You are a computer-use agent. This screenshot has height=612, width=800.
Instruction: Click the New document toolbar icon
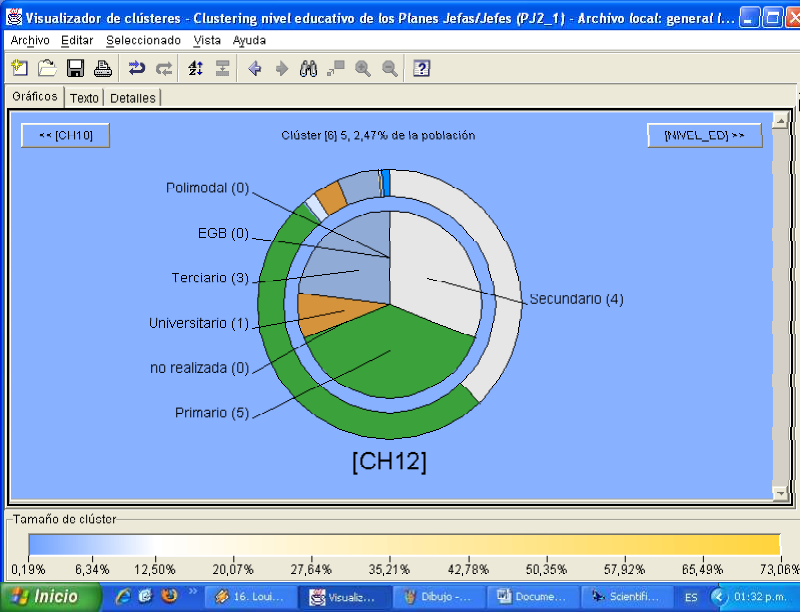[x=19, y=68]
